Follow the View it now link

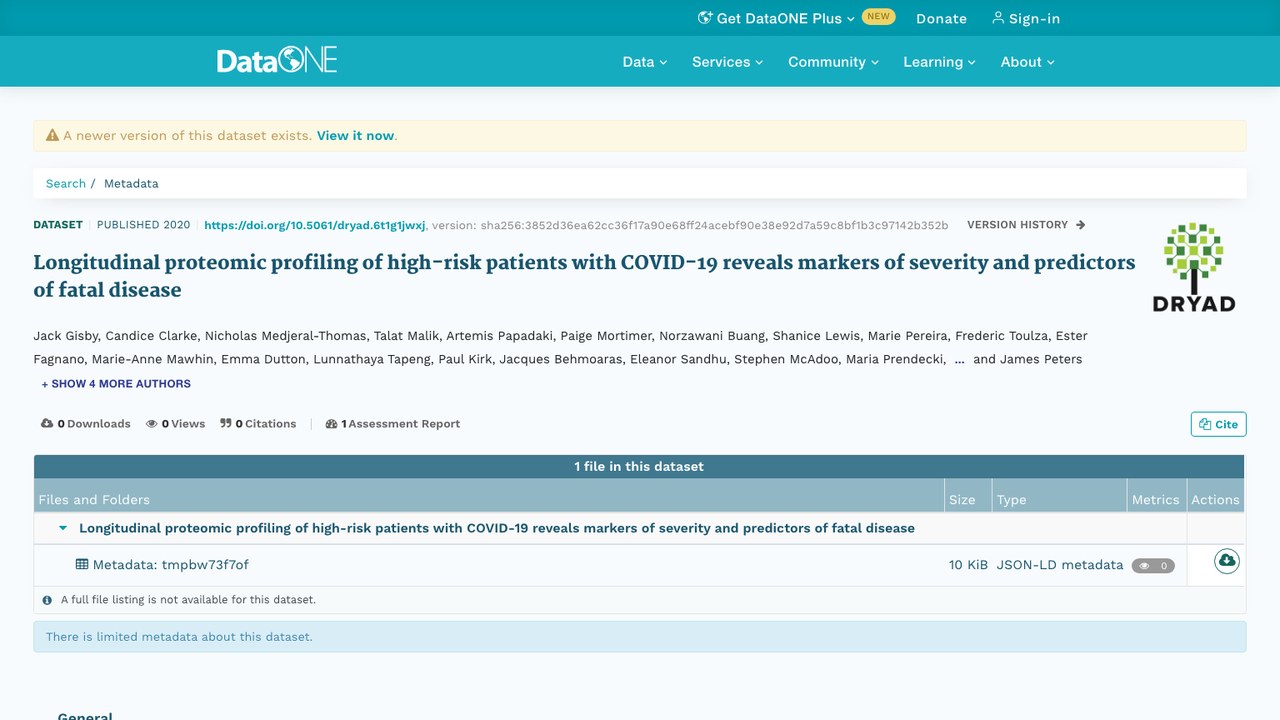pyautogui.click(x=356, y=136)
